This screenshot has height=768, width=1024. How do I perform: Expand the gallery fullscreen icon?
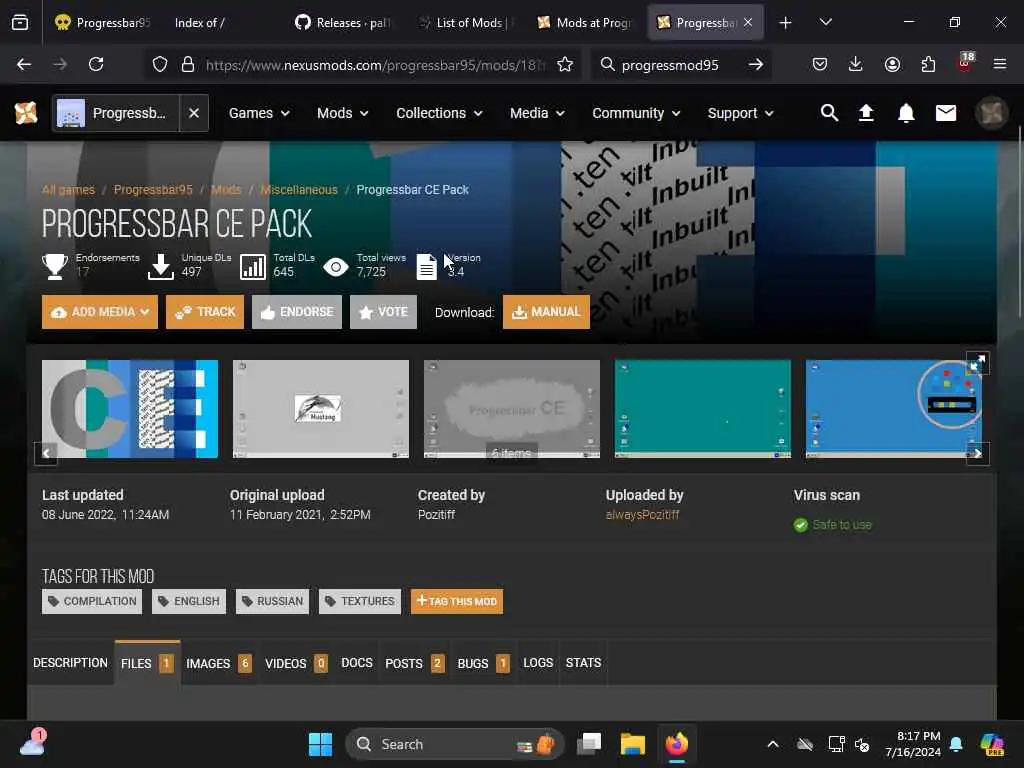(978, 363)
